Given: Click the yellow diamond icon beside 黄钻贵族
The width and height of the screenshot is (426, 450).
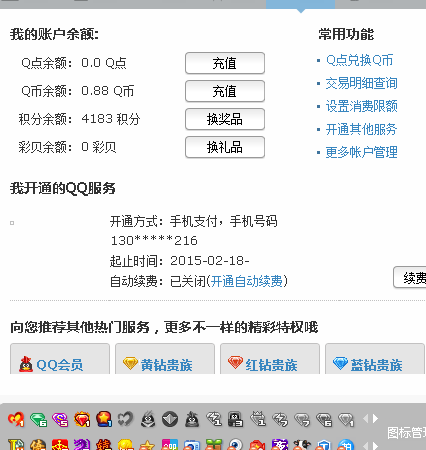Looking at the screenshot, I should point(130,363).
